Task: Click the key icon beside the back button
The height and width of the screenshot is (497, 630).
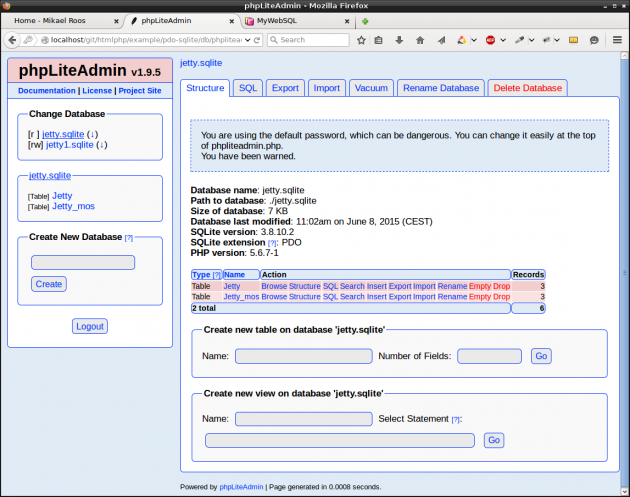Action: [x=28, y=40]
